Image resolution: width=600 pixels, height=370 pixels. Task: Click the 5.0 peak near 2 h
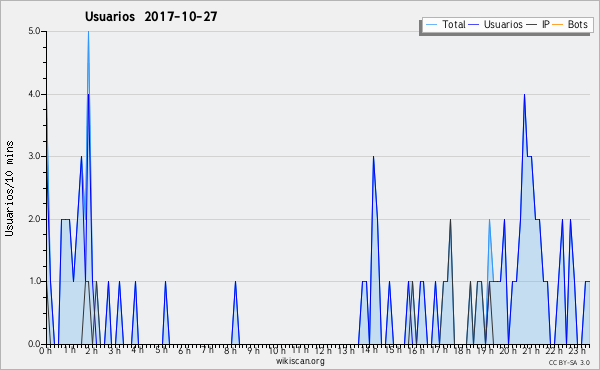pos(88,32)
